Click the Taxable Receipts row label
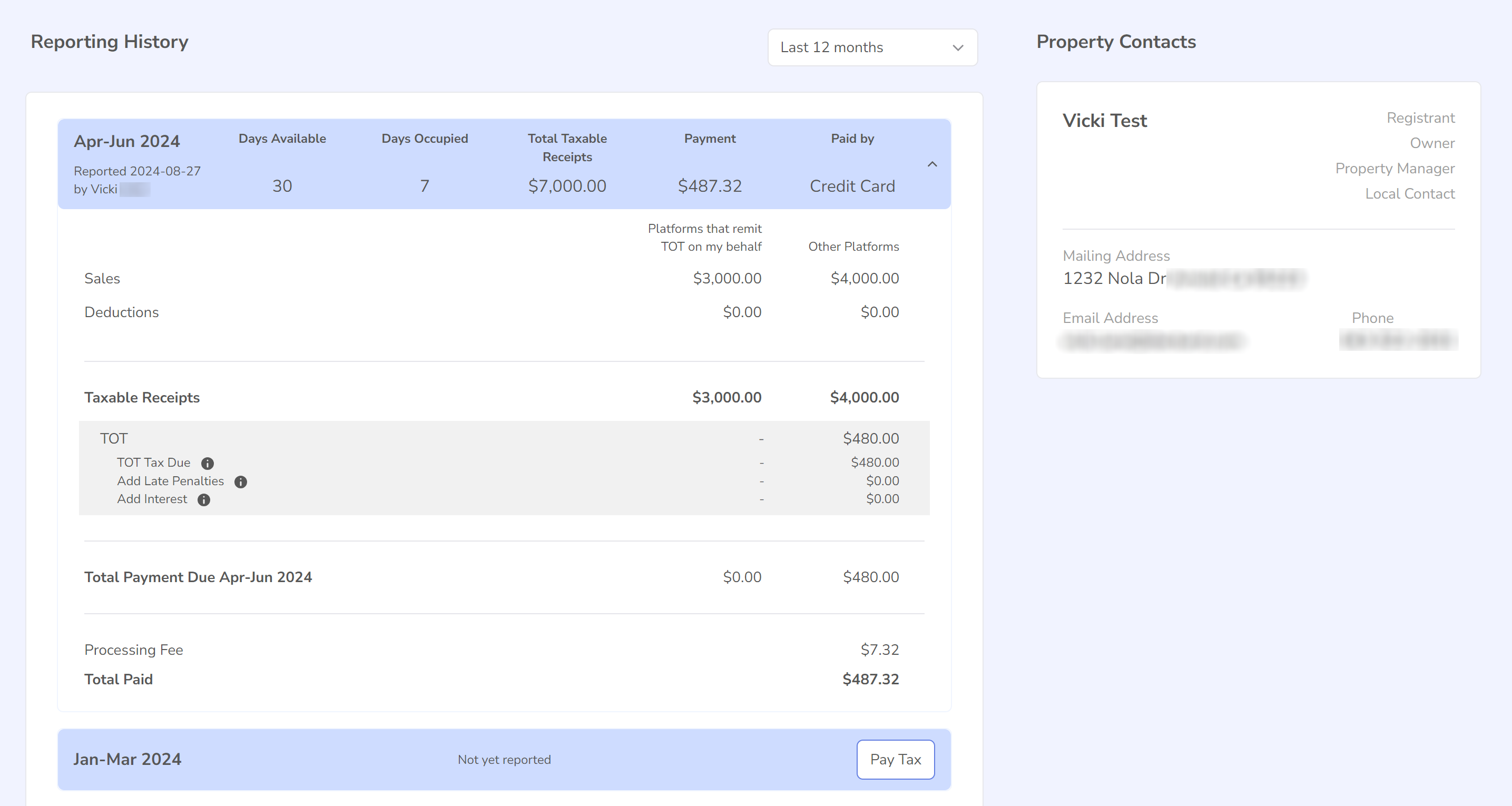 [142, 397]
